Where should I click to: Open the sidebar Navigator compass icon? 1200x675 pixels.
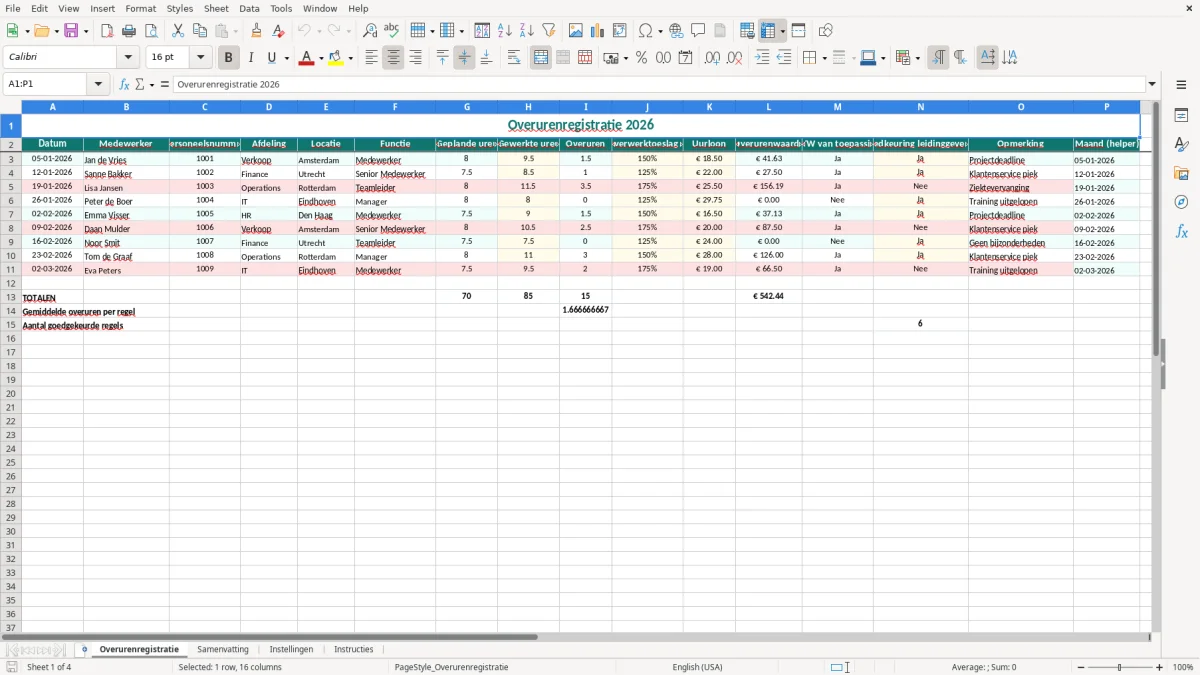[x=1181, y=202]
